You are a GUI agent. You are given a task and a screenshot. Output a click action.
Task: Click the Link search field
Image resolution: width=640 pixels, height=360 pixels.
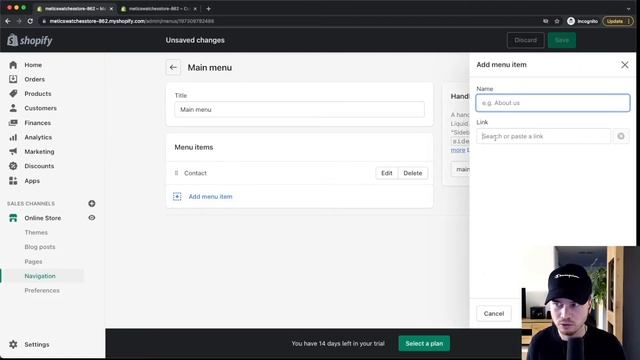click(x=543, y=136)
